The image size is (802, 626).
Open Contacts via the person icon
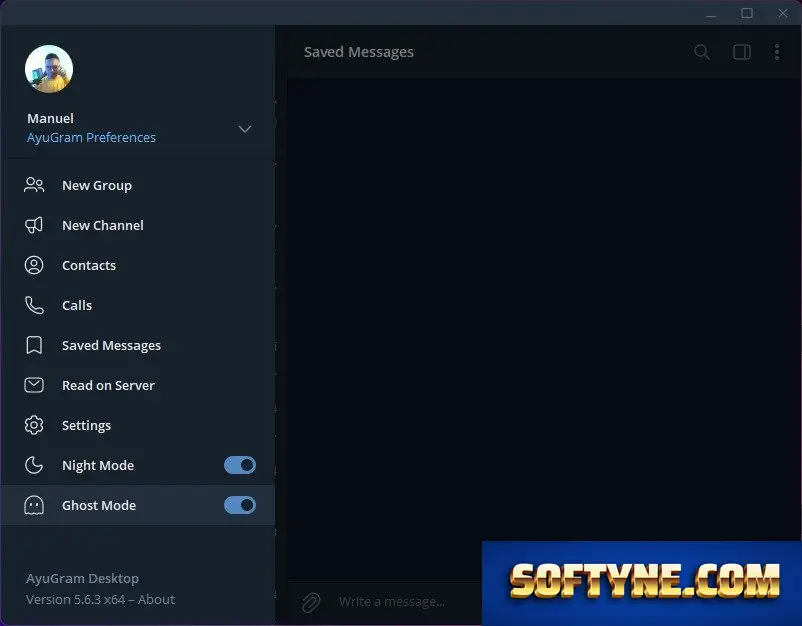click(34, 265)
